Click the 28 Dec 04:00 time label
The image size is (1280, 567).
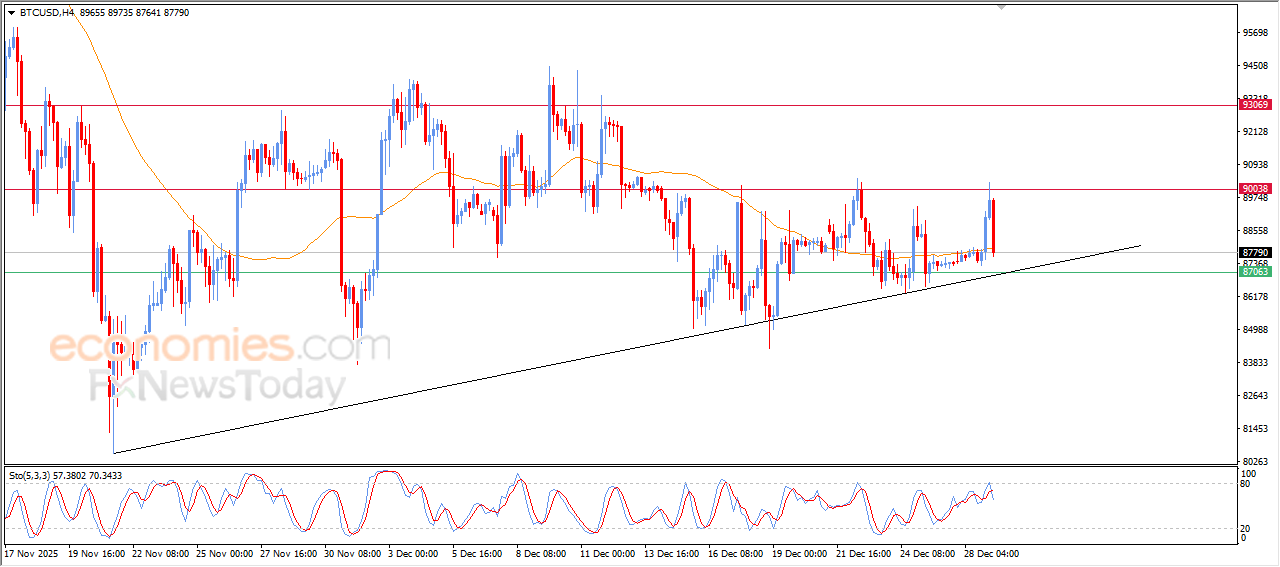[991, 553]
